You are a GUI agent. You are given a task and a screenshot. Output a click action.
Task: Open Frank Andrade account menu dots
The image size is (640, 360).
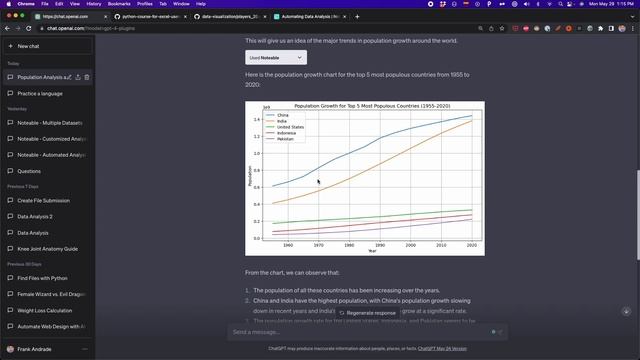85,349
